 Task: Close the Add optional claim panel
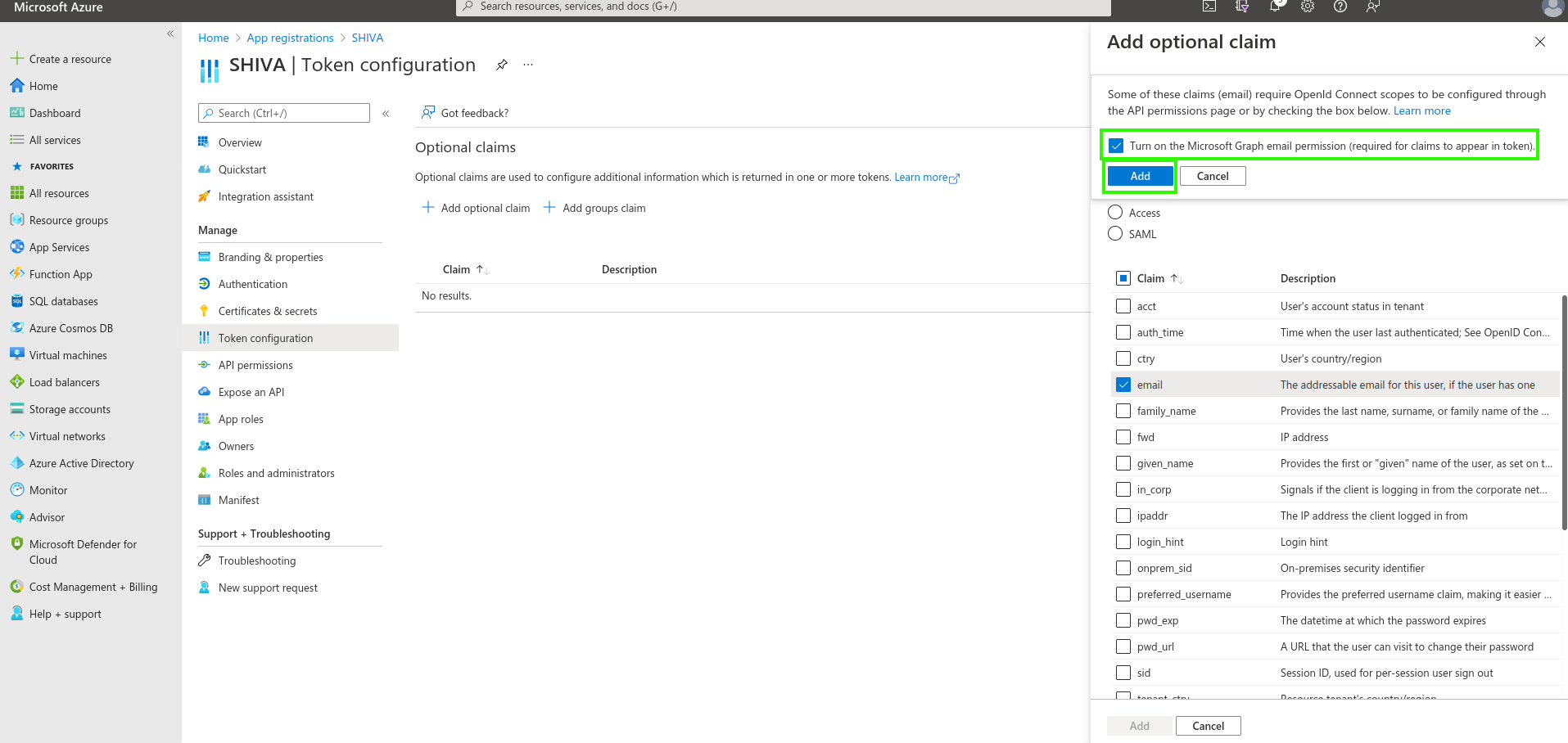click(1539, 42)
